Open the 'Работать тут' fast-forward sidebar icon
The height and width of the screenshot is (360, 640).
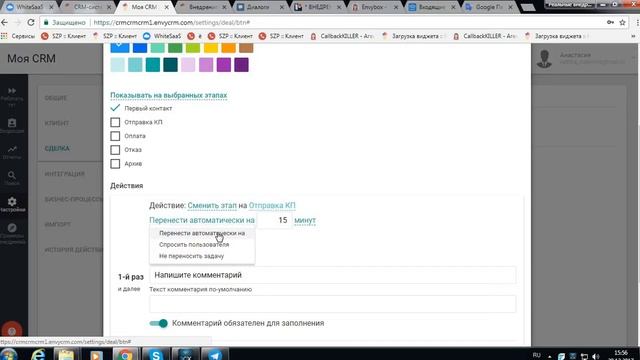[12, 91]
